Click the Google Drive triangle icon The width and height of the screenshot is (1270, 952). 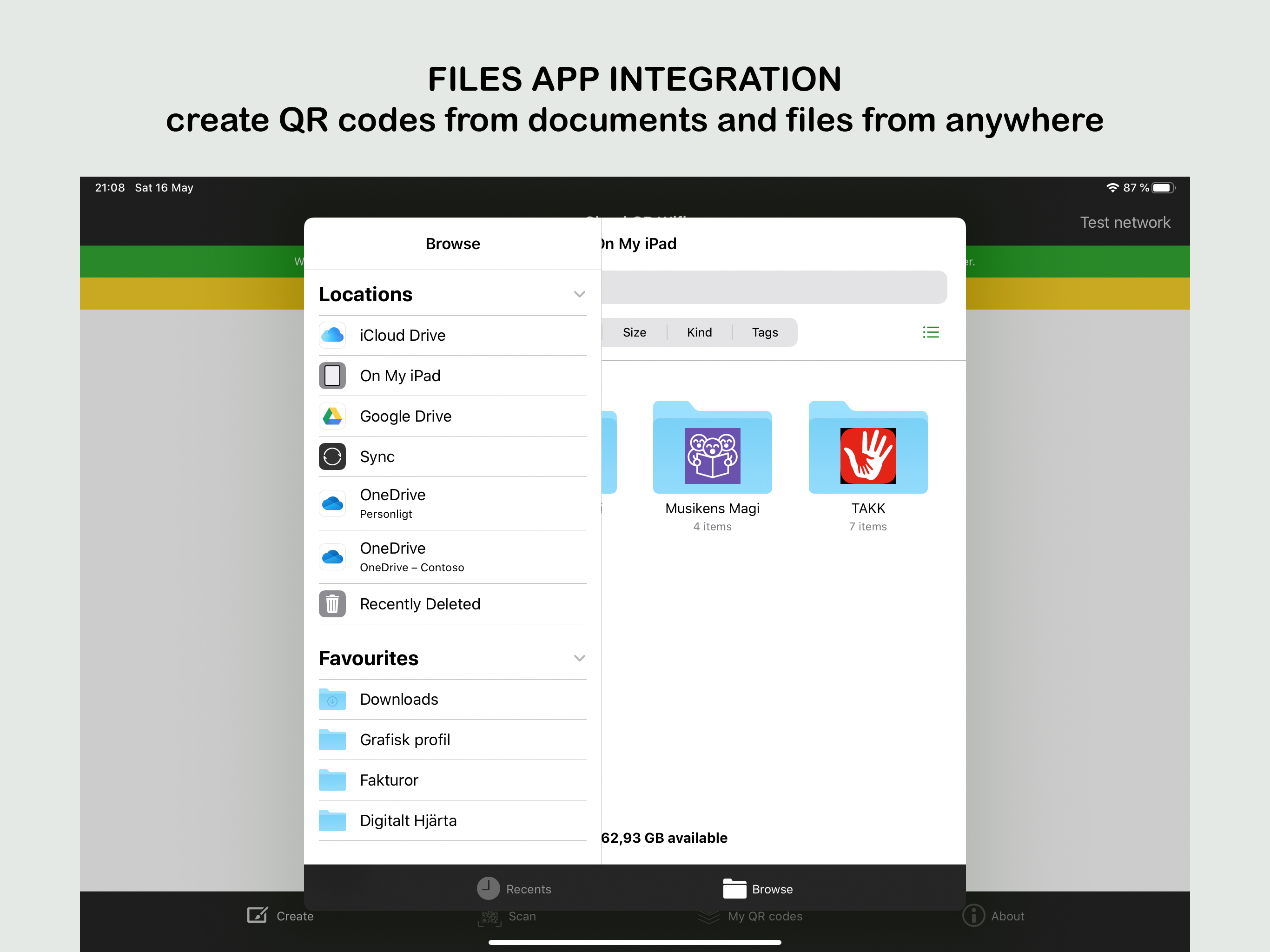332,416
